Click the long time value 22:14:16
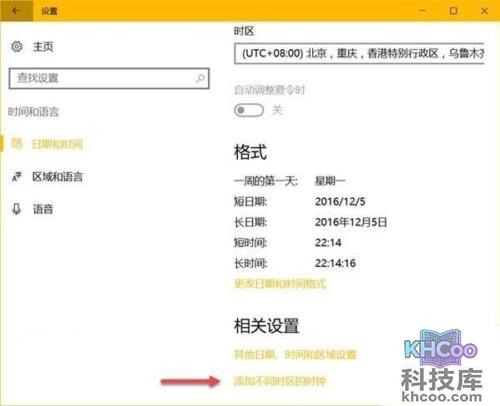 pyautogui.click(x=335, y=263)
